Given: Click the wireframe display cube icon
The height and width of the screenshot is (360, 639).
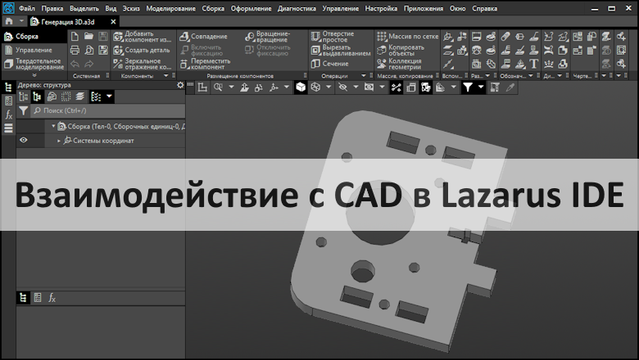Looking at the screenshot, I should pyautogui.click(x=315, y=87).
